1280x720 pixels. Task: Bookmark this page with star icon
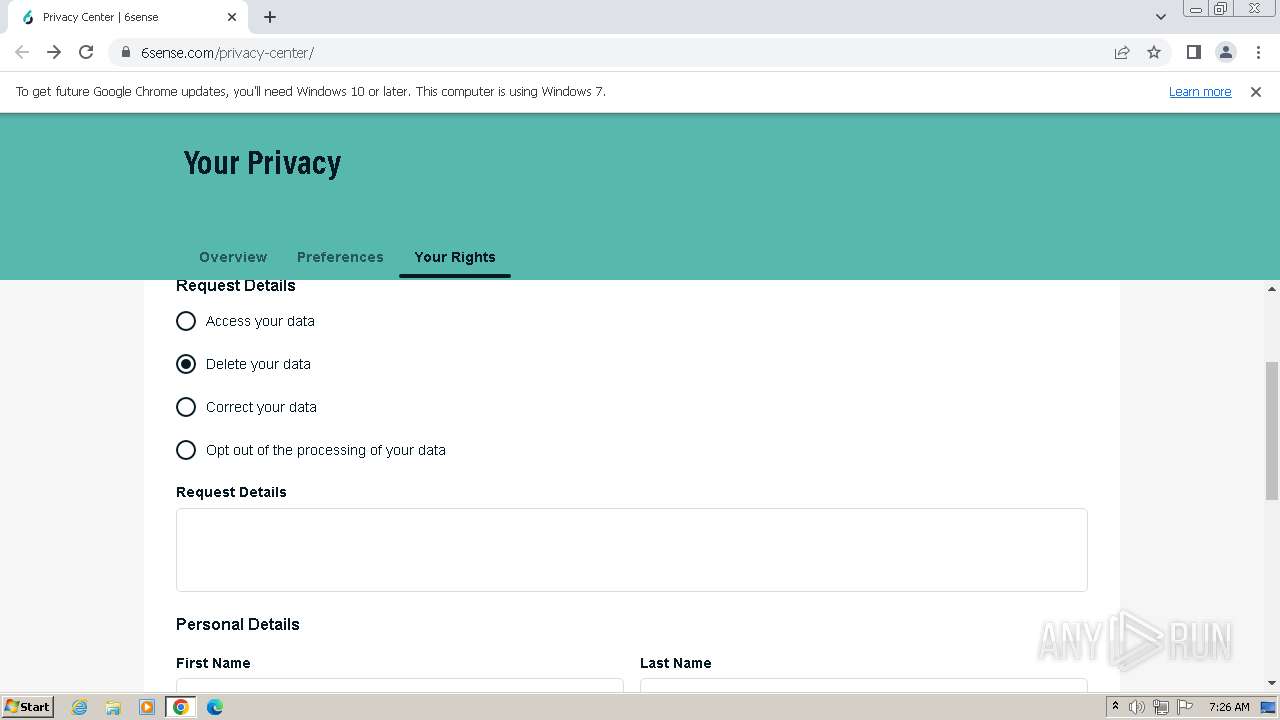(1154, 52)
